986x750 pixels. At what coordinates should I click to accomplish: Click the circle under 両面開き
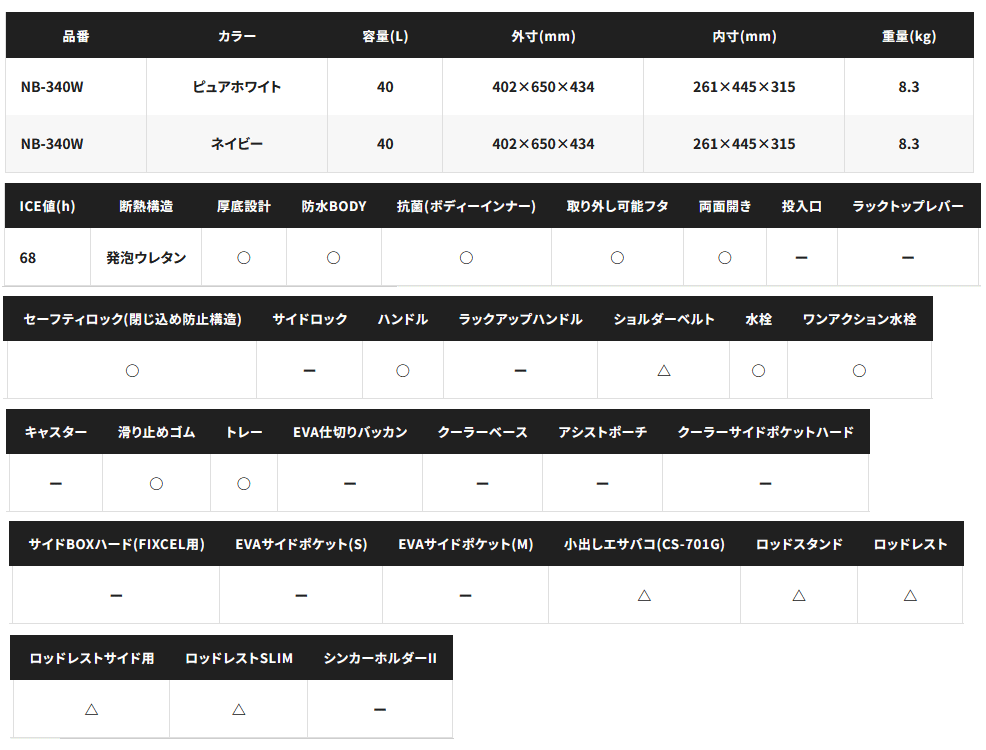click(x=725, y=258)
